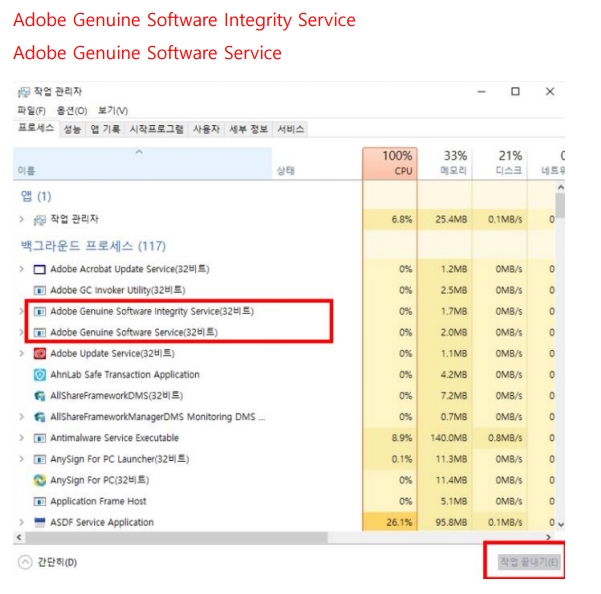Sort by the 이름 column header
The image size is (601, 594).
pyautogui.click(x=143, y=164)
